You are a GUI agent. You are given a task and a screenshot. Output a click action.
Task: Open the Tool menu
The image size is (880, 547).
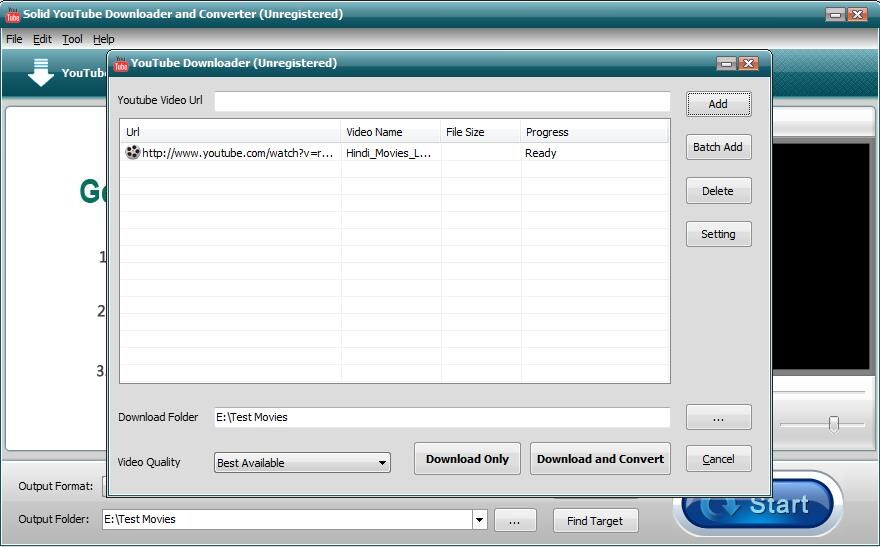72,39
